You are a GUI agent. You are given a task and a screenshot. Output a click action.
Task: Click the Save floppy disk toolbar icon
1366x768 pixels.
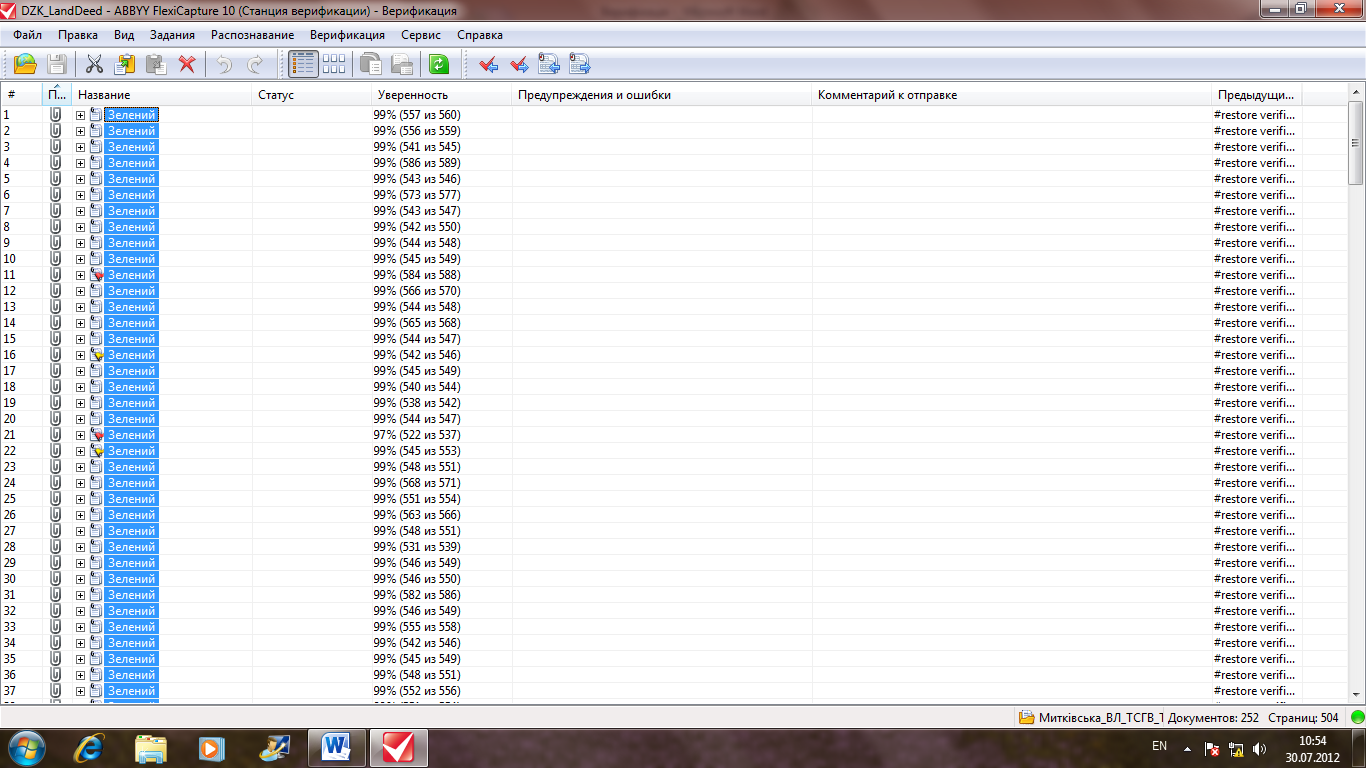click(57, 64)
